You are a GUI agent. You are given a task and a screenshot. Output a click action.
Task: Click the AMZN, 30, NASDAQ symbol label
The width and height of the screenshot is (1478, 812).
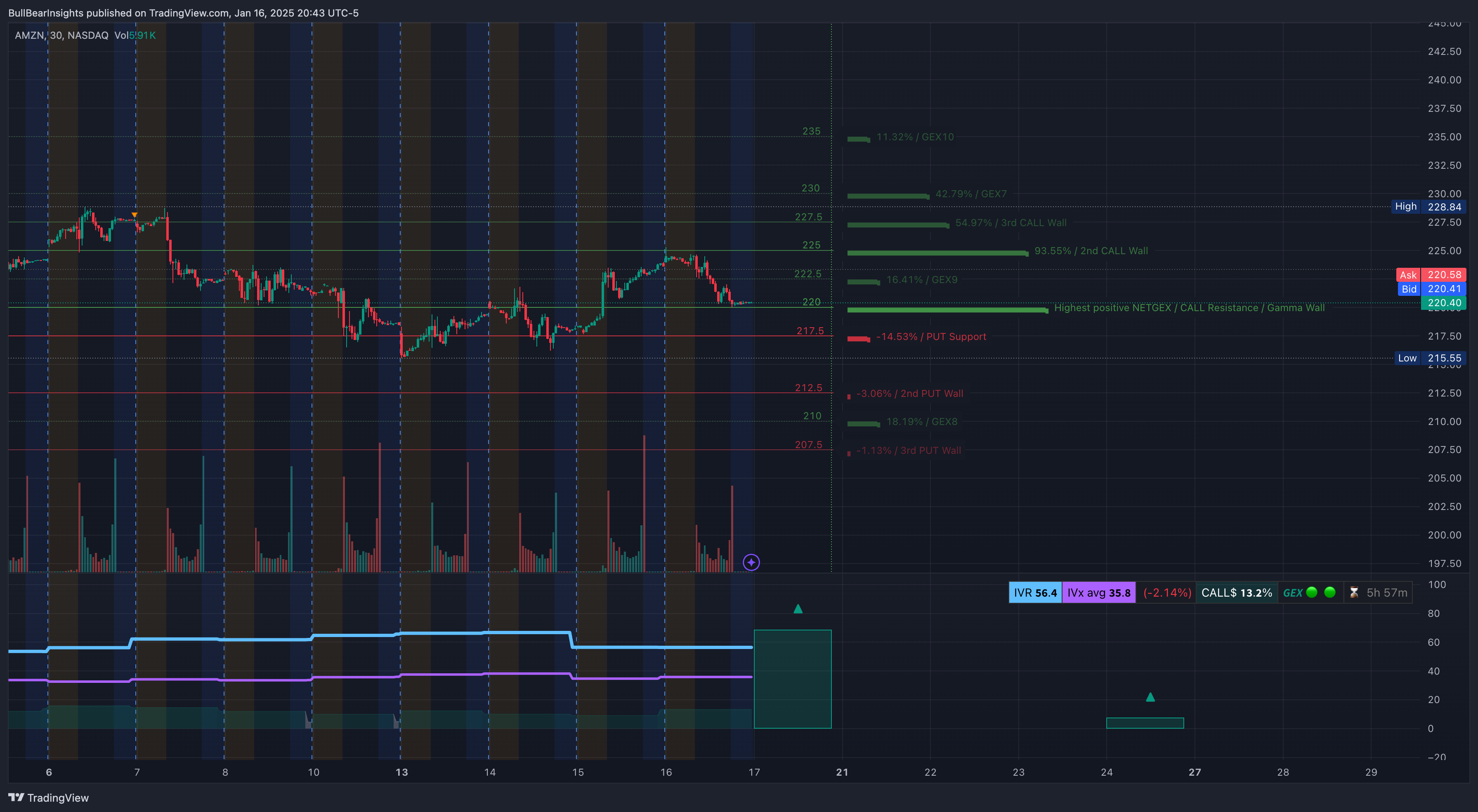tap(61, 35)
